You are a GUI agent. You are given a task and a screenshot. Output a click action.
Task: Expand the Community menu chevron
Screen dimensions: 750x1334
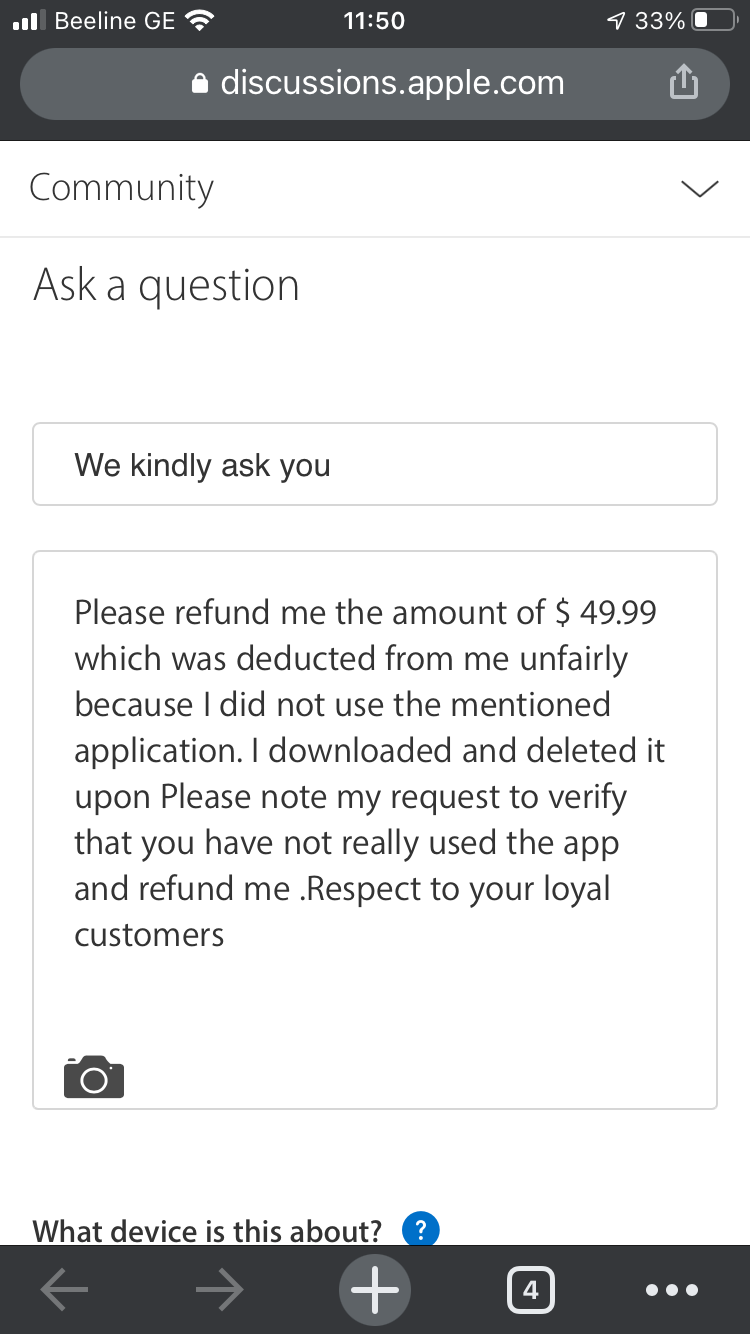pyautogui.click(x=699, y=189)
